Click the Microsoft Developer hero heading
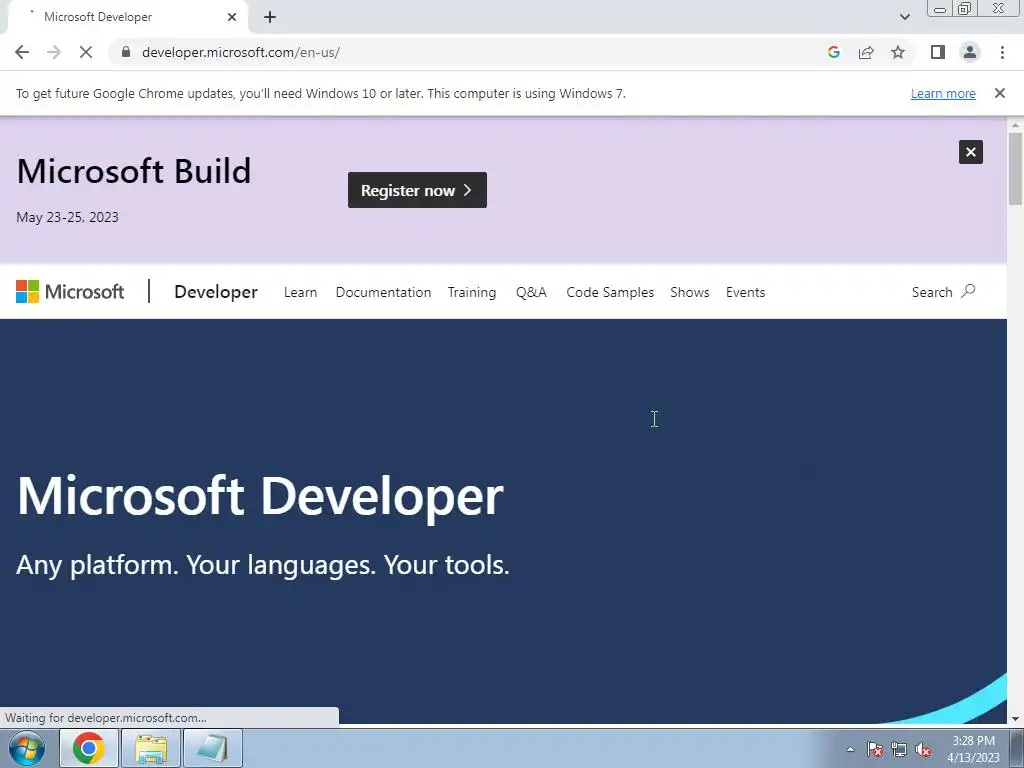This screenshot has height=768, width=1024. click(260, 496)
